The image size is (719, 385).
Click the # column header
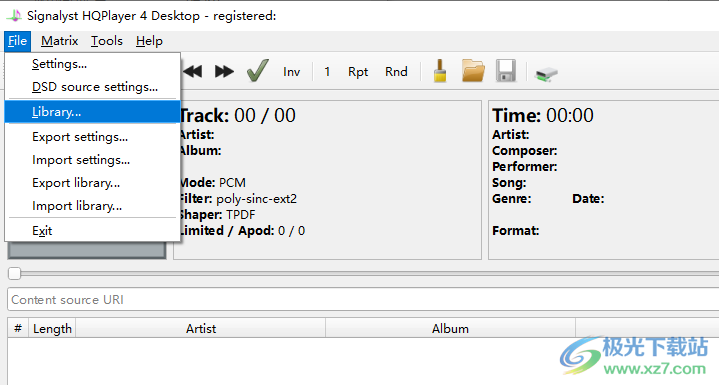[x=18, y=329]
